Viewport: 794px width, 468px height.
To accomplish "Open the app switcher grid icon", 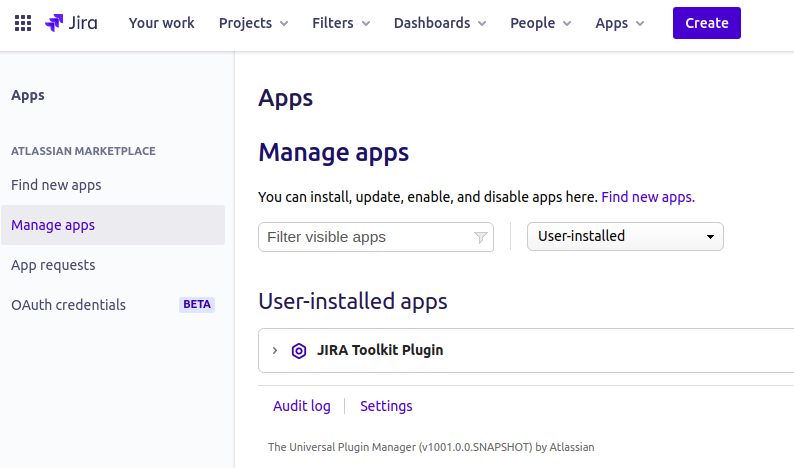I will pyautogui.click(x=23, y=23).
